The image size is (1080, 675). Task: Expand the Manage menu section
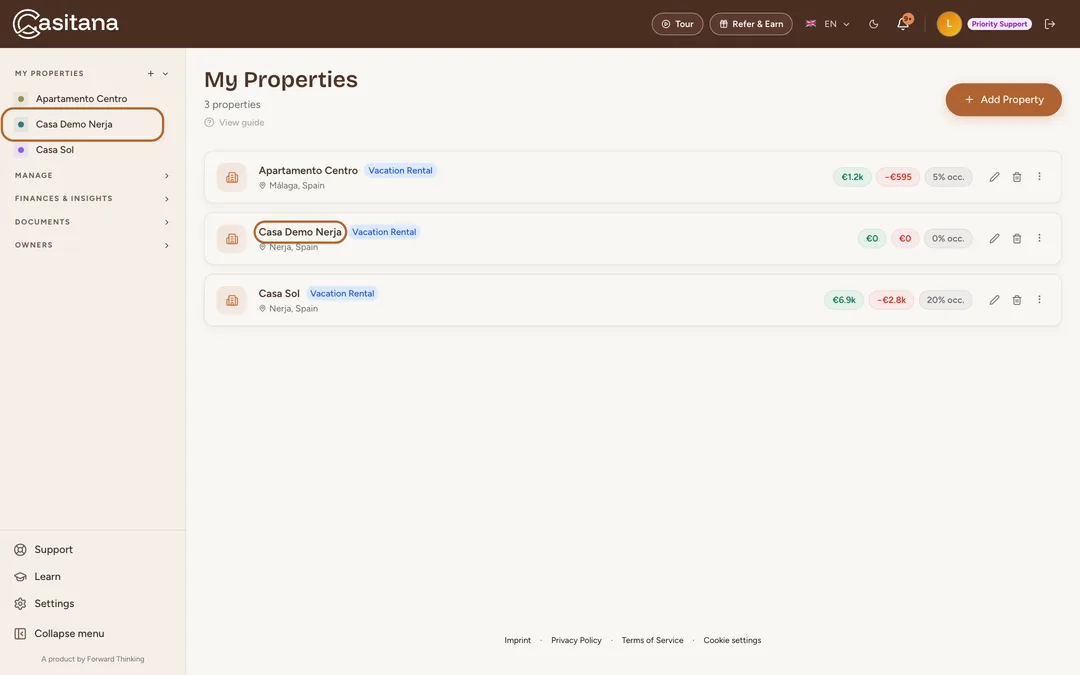click(x=92, y=176)
